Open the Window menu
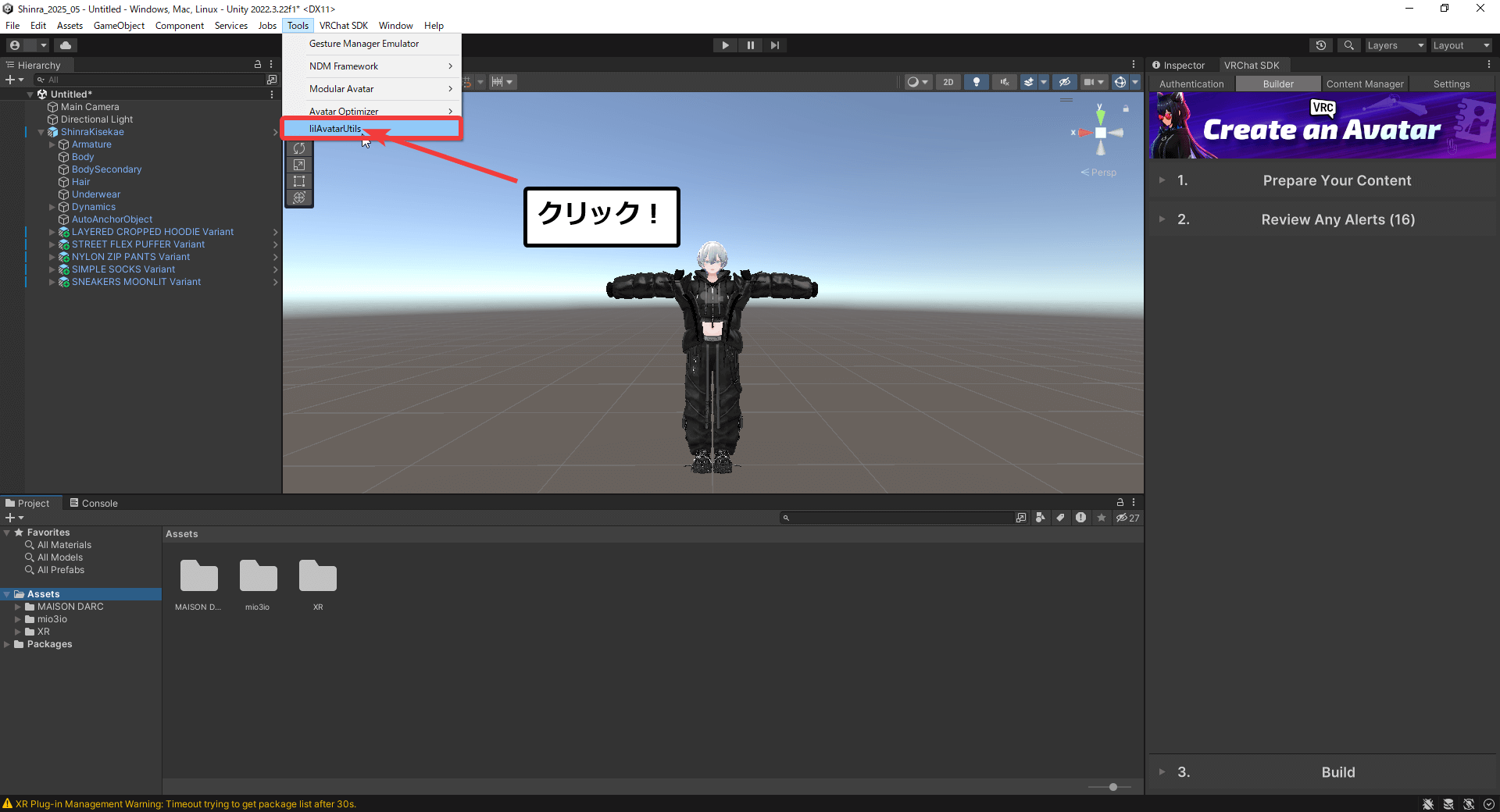This screenshot has width=1500, height=812. pyautogui.click(x=395, y=26)
